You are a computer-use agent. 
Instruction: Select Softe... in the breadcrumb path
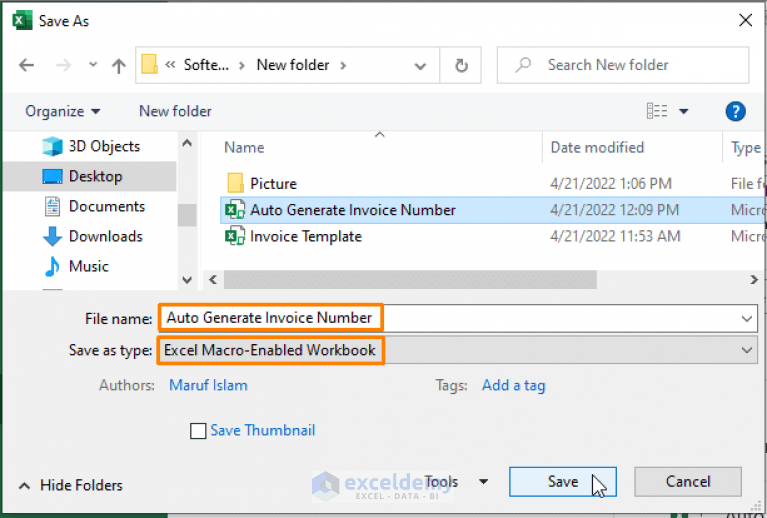[x=206, y=65]
